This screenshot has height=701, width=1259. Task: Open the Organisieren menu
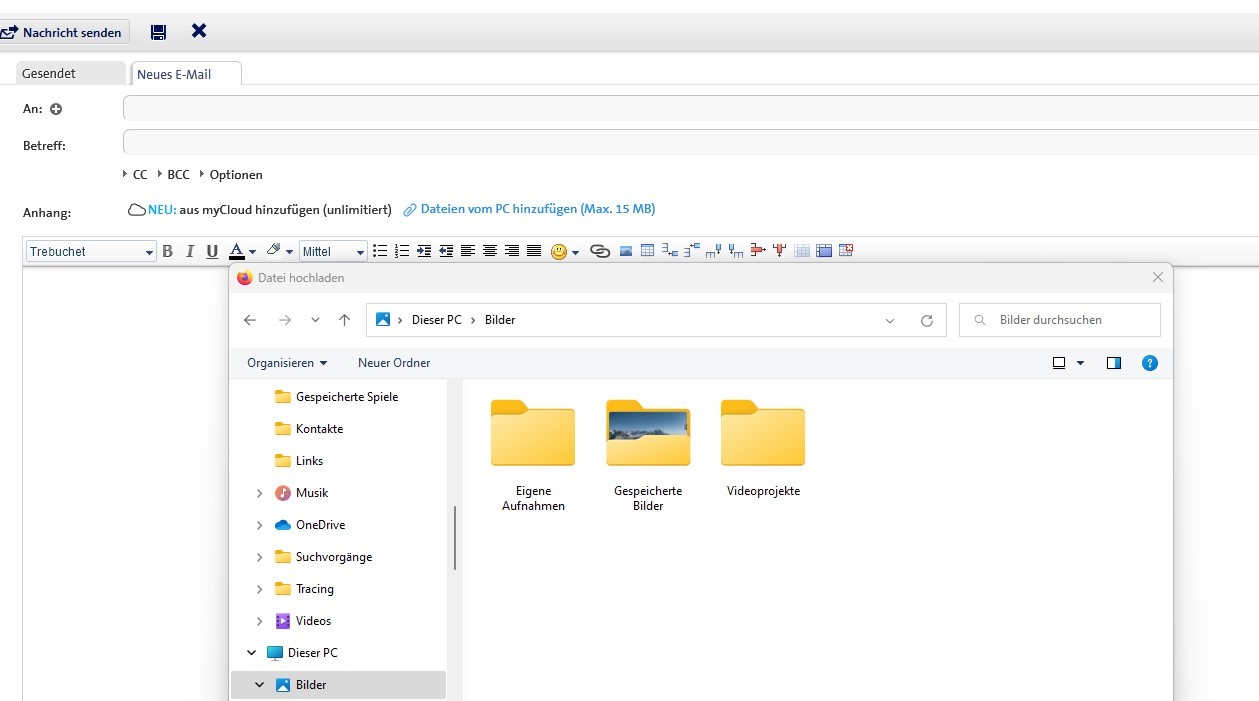coord(287,363)
